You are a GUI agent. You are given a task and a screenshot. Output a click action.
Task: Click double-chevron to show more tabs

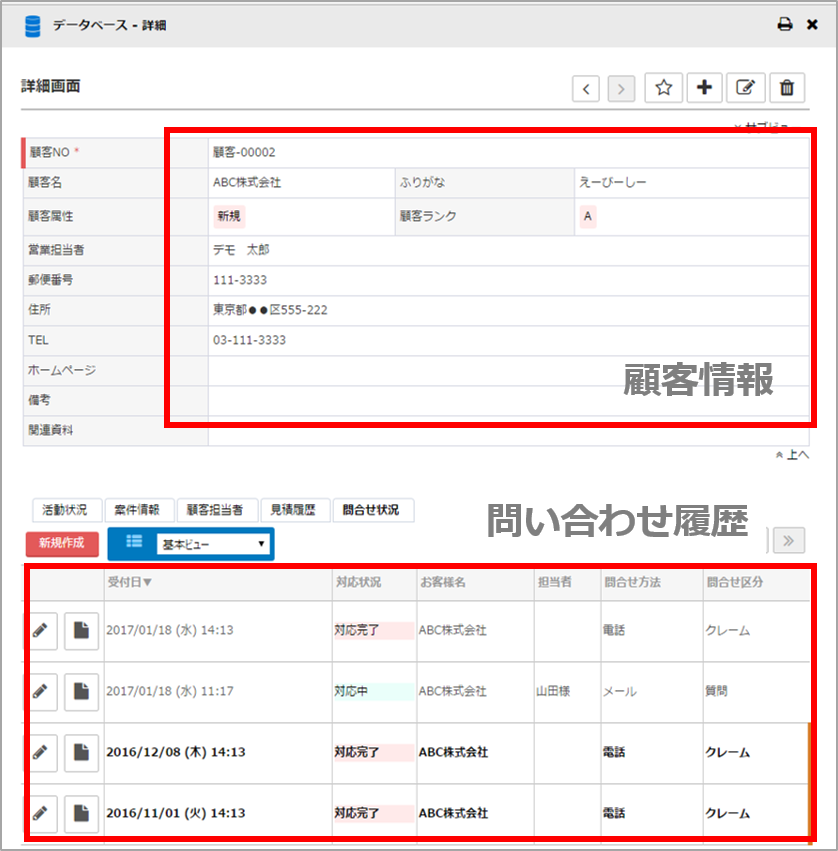pos(788,541)
